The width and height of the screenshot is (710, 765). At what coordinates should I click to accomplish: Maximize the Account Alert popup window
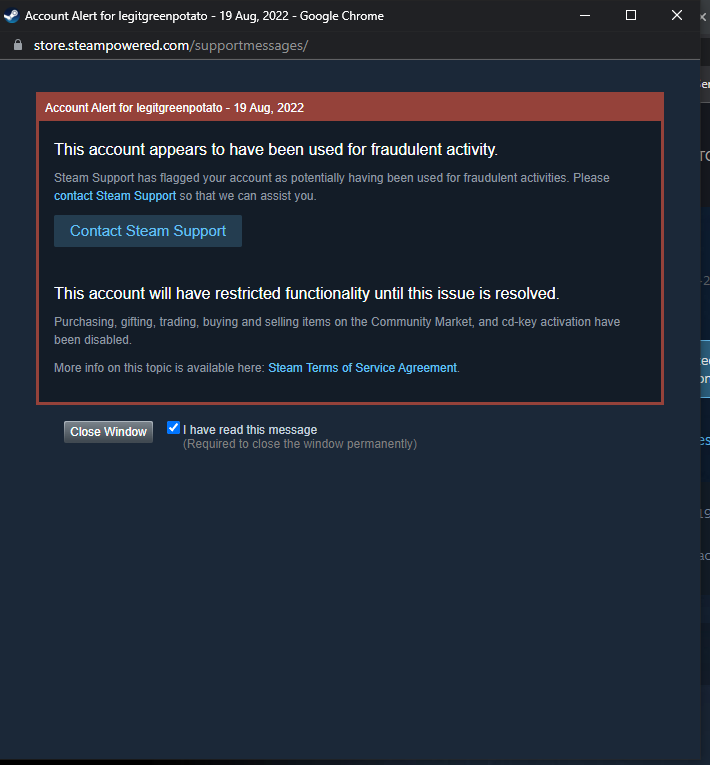point(630,16)
